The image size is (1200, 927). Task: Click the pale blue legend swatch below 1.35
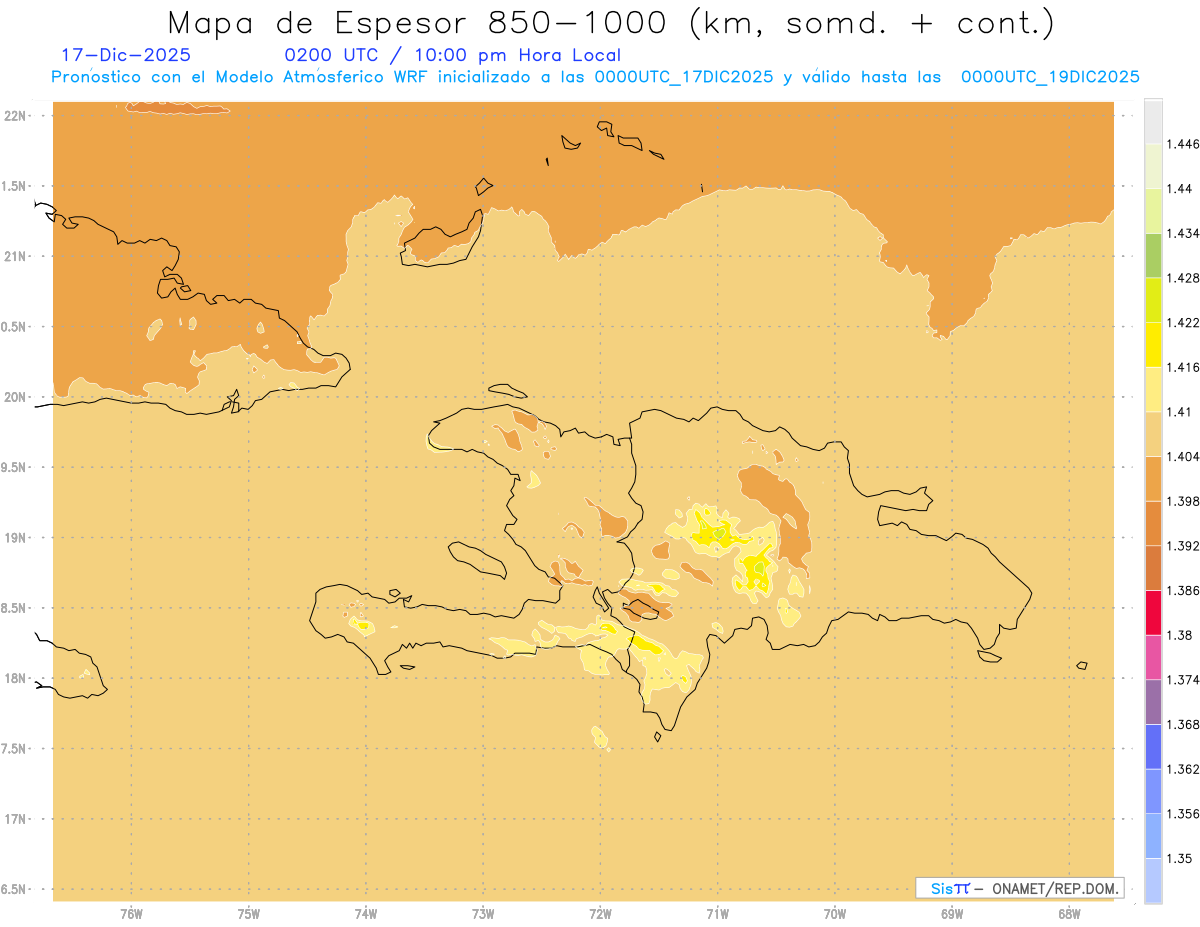1153,880
